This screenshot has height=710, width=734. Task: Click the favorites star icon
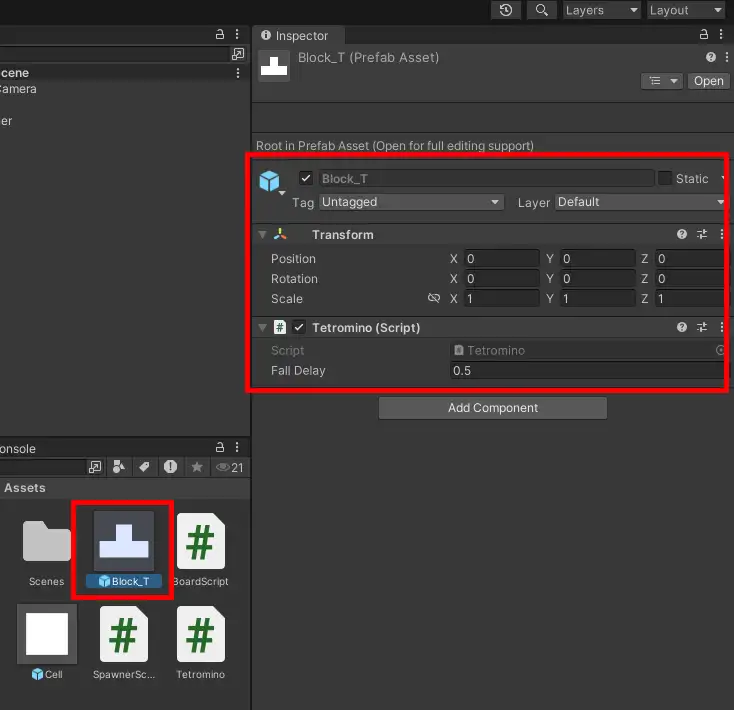tap(197, 467)
